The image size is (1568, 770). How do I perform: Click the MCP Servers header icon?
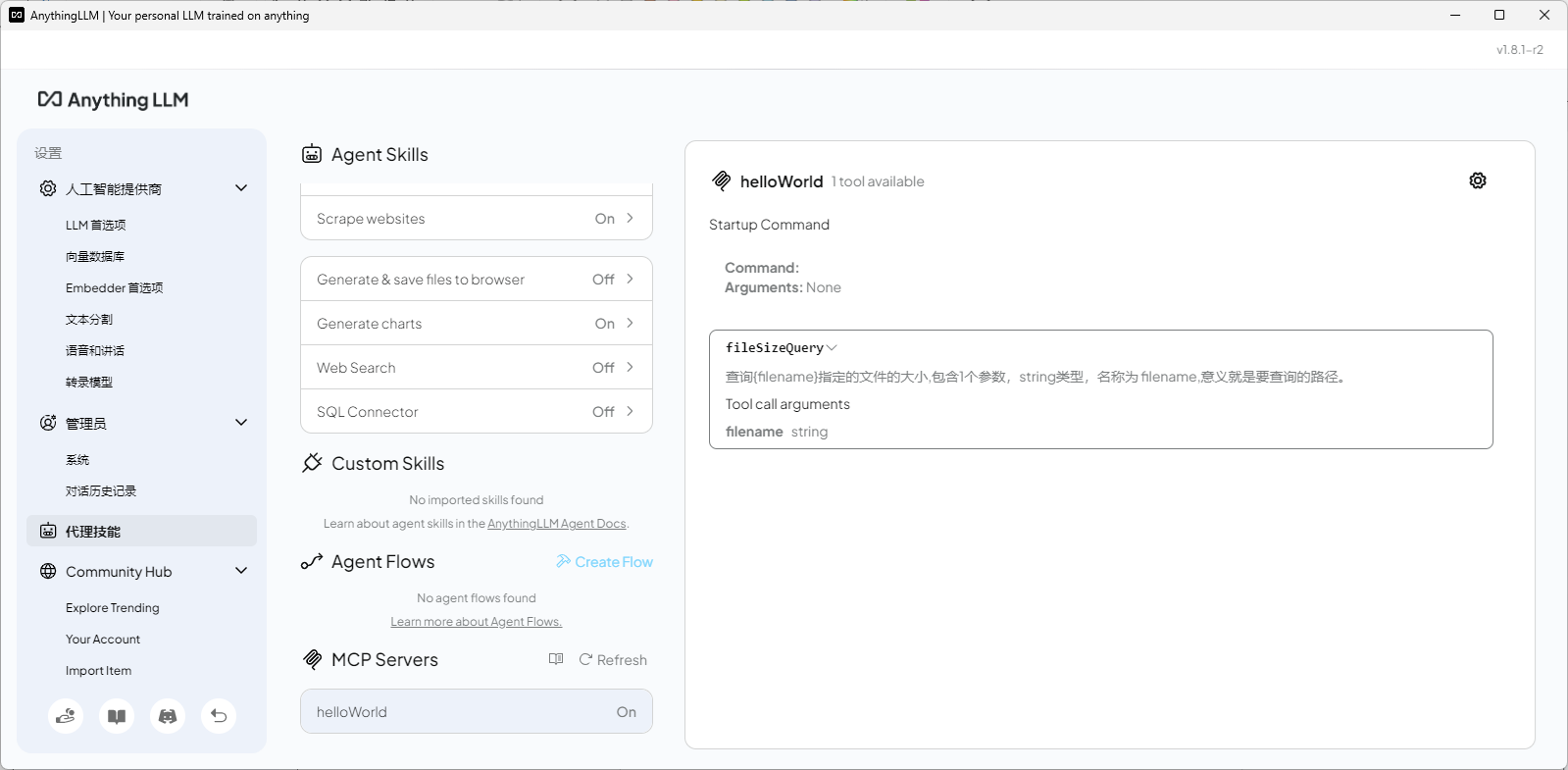(x=312, y=659)
